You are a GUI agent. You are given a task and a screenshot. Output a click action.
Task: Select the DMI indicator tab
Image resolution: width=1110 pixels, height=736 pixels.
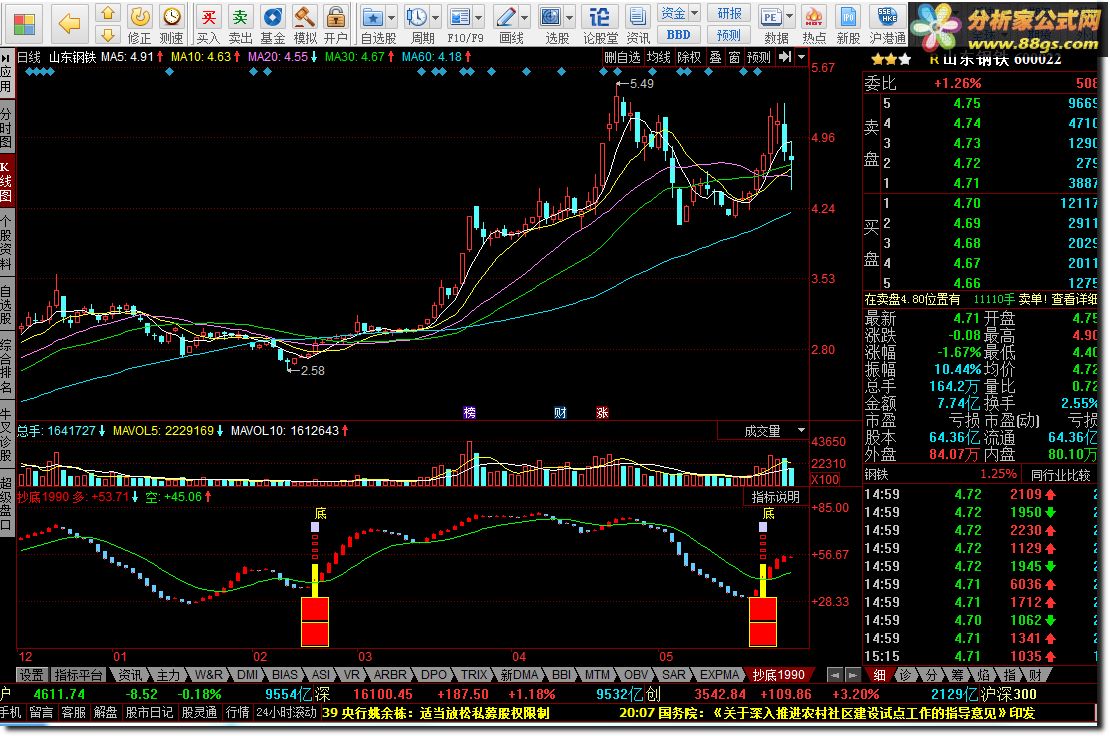pyautogui.click(x=247, y=675)
